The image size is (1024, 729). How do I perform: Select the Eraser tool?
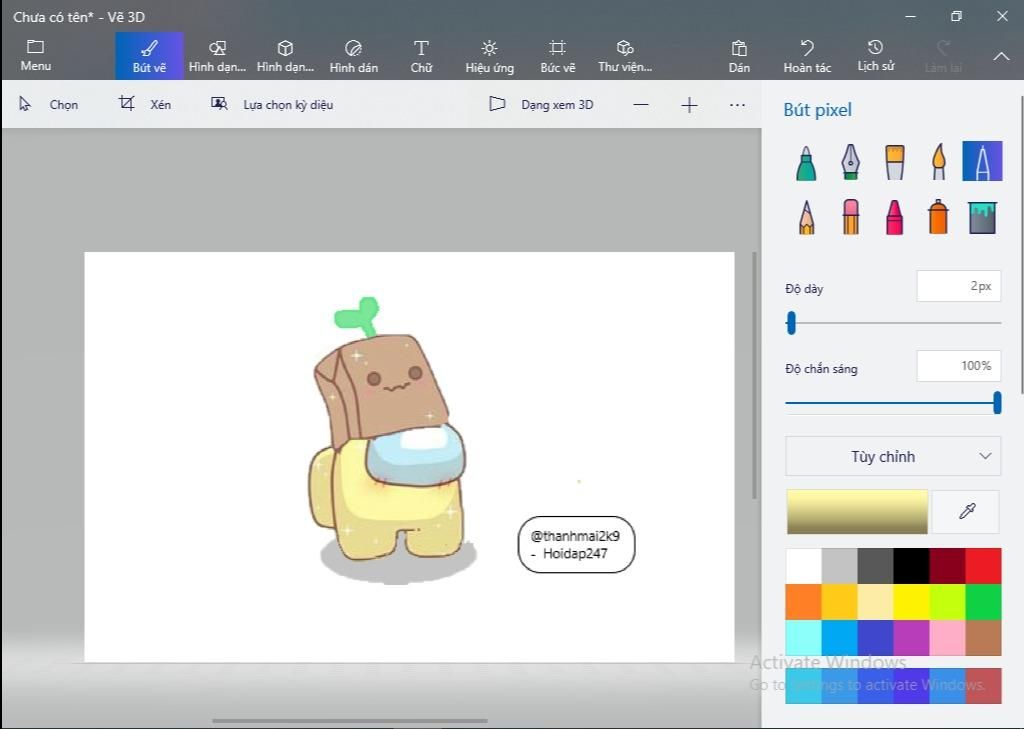point(850,217)
